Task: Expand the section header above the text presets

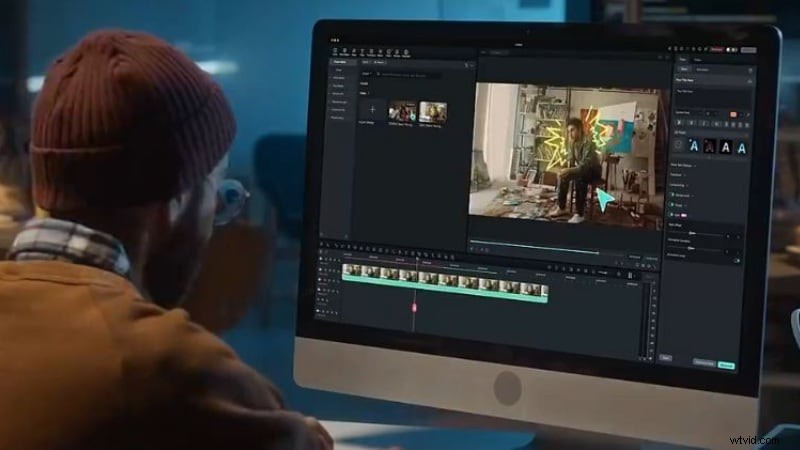Action: click(x=680, y=131)
